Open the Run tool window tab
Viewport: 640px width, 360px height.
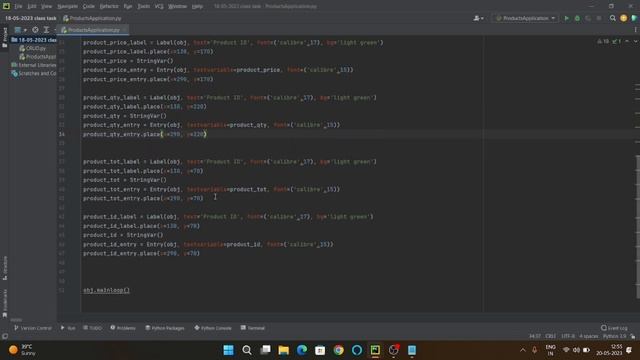click(x=68, y=328)
